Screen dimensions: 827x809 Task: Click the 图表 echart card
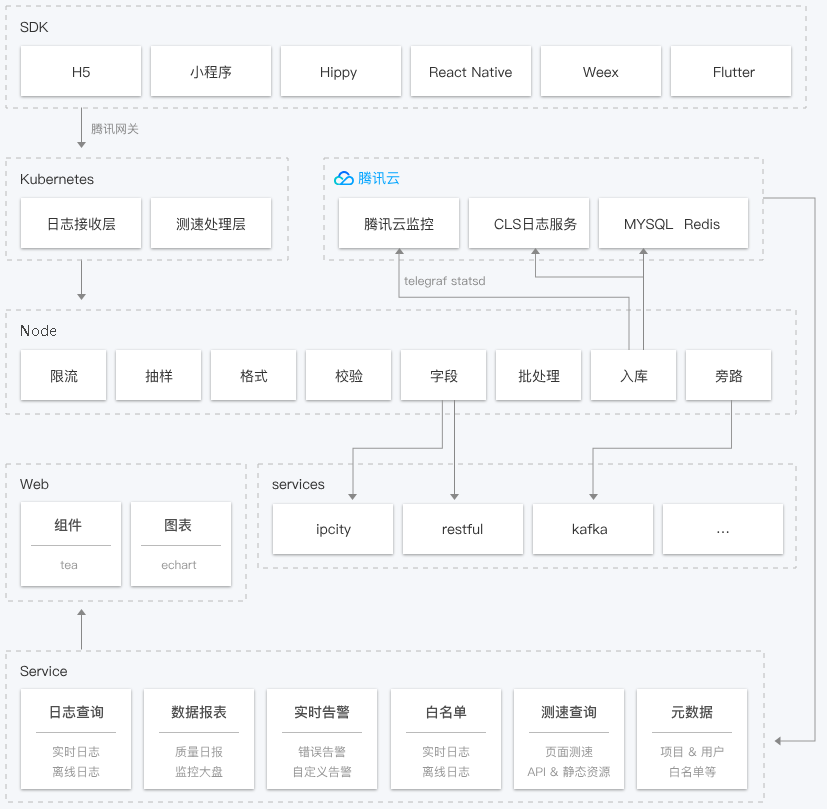[181, 544]
